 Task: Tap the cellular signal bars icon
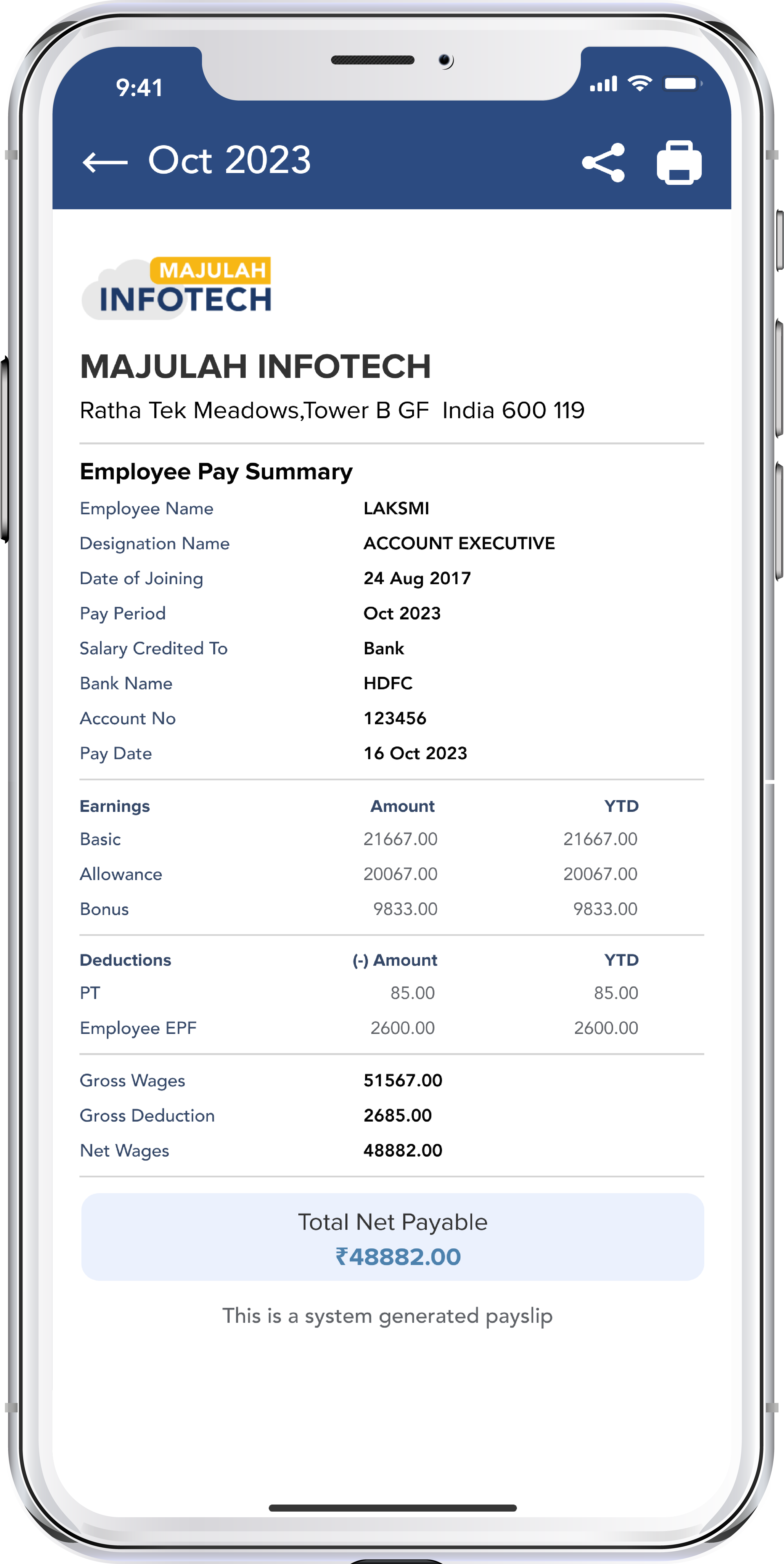[x=603, y=84]
